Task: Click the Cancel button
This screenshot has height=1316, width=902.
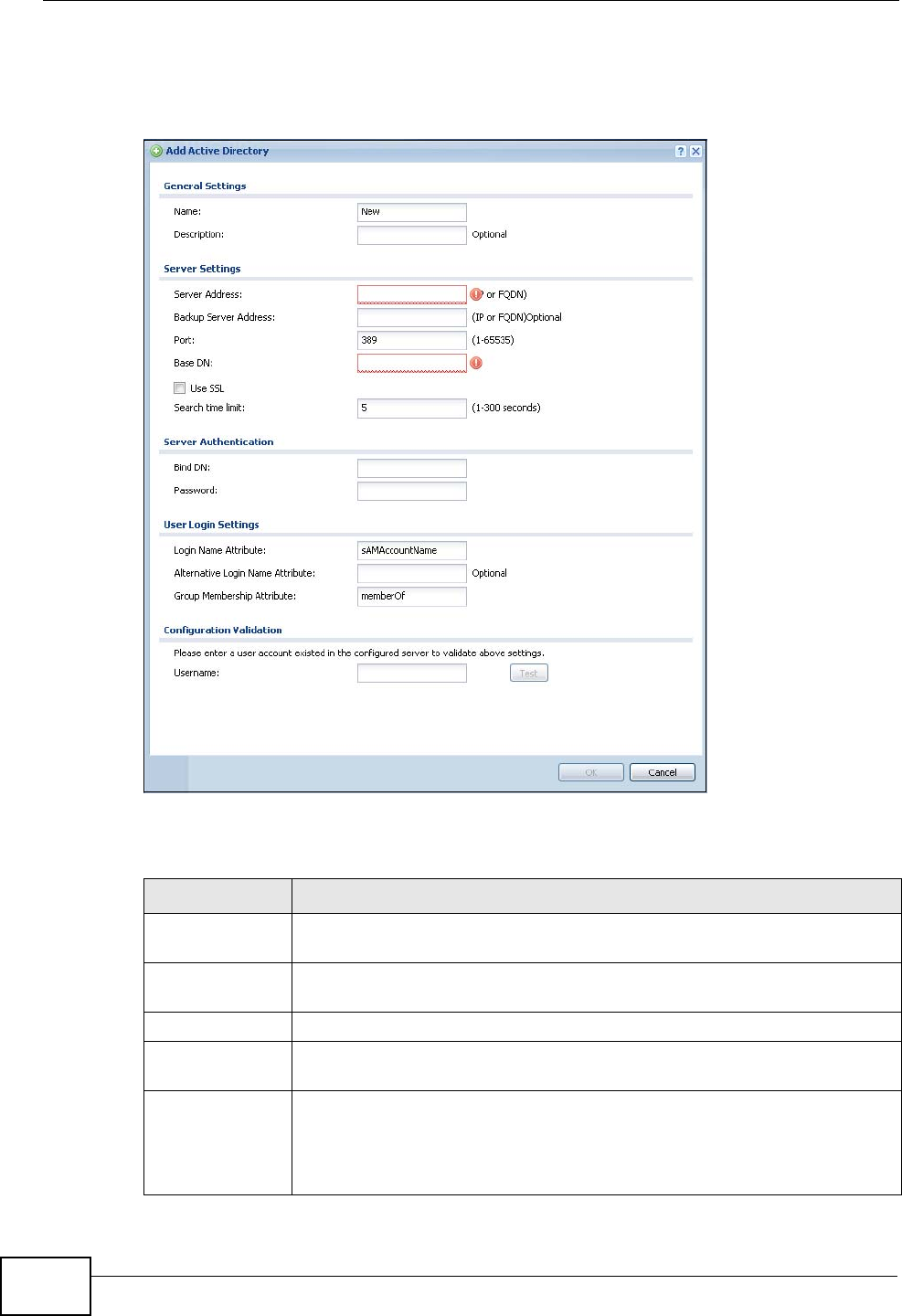Action: [663, 772]
